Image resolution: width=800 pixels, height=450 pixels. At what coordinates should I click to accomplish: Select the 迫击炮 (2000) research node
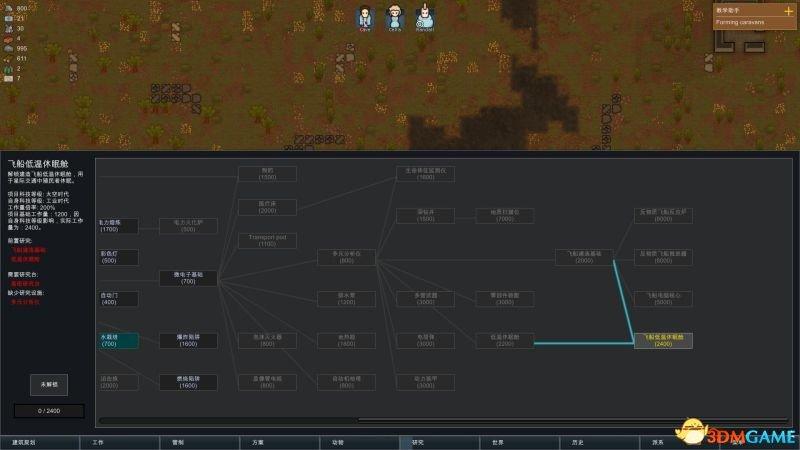pyautogui.click(x=118, y=383)
